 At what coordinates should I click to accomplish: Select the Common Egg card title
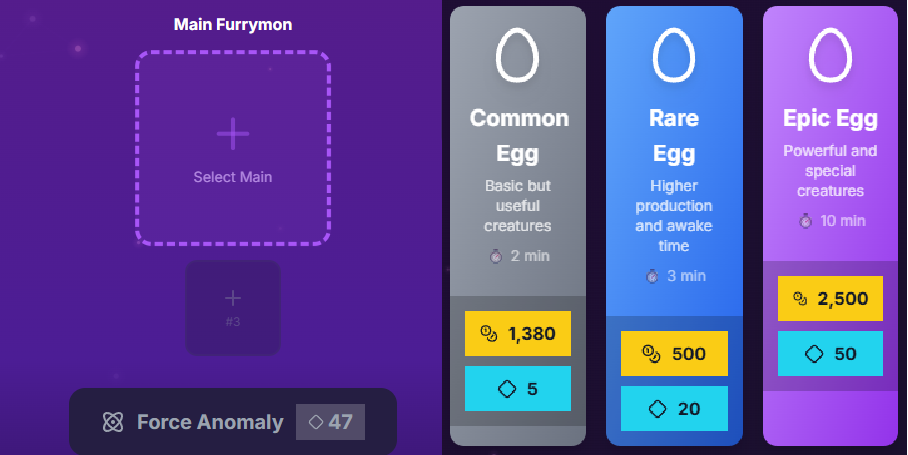pos(519,136)
